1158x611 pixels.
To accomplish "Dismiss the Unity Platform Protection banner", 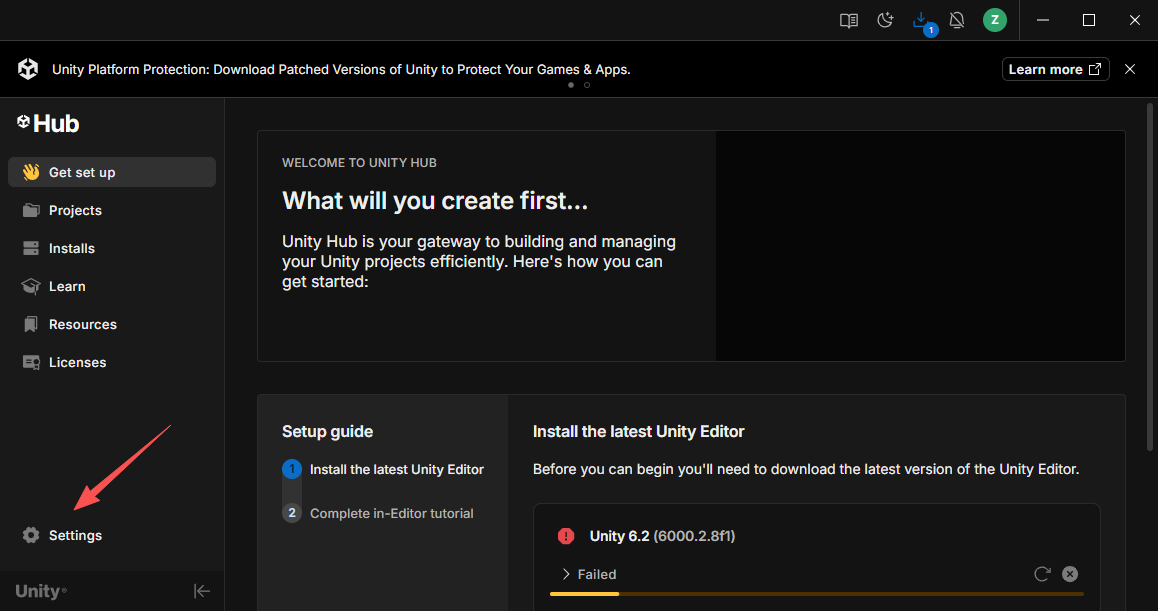I will click(x=1130, y=69).
